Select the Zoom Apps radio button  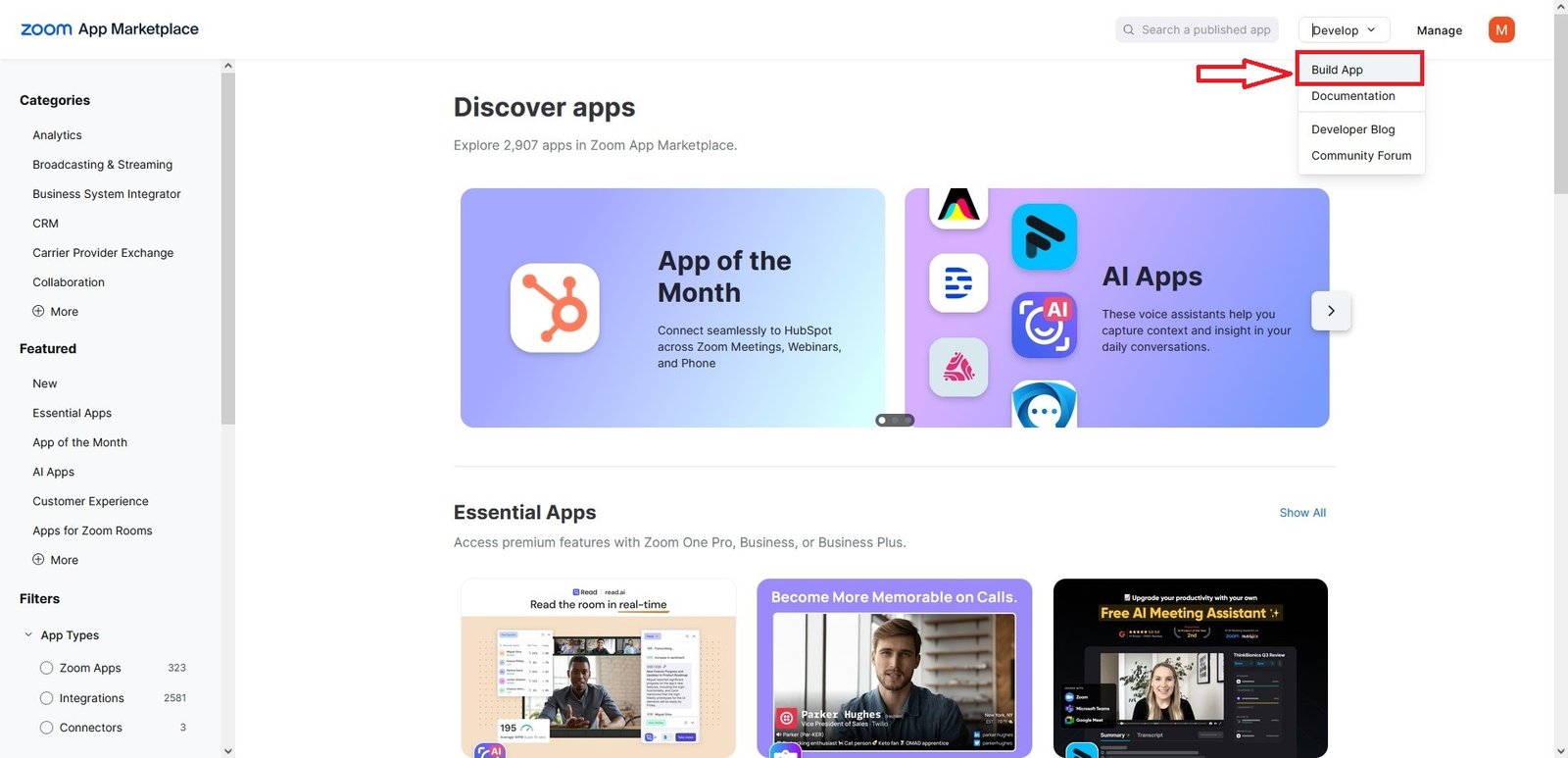[46, 668]
